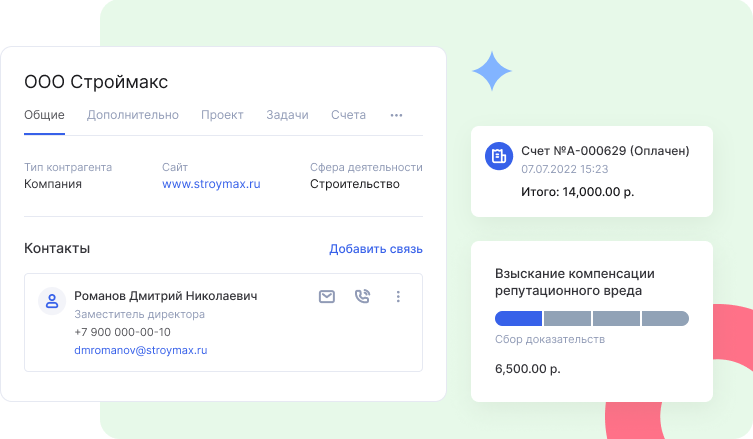Click the Добавить связь link

(376, 249)
